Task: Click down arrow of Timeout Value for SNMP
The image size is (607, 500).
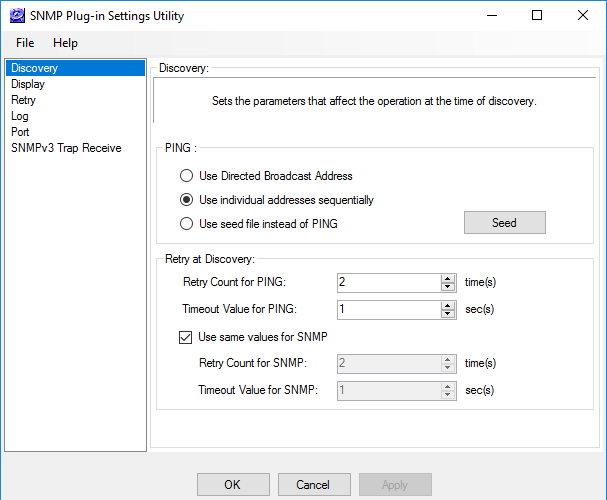Action: point(448,395)
